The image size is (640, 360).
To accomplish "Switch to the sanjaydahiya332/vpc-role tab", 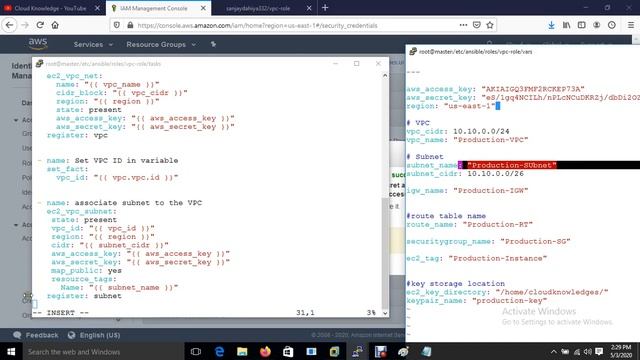I will click(258, 8).
